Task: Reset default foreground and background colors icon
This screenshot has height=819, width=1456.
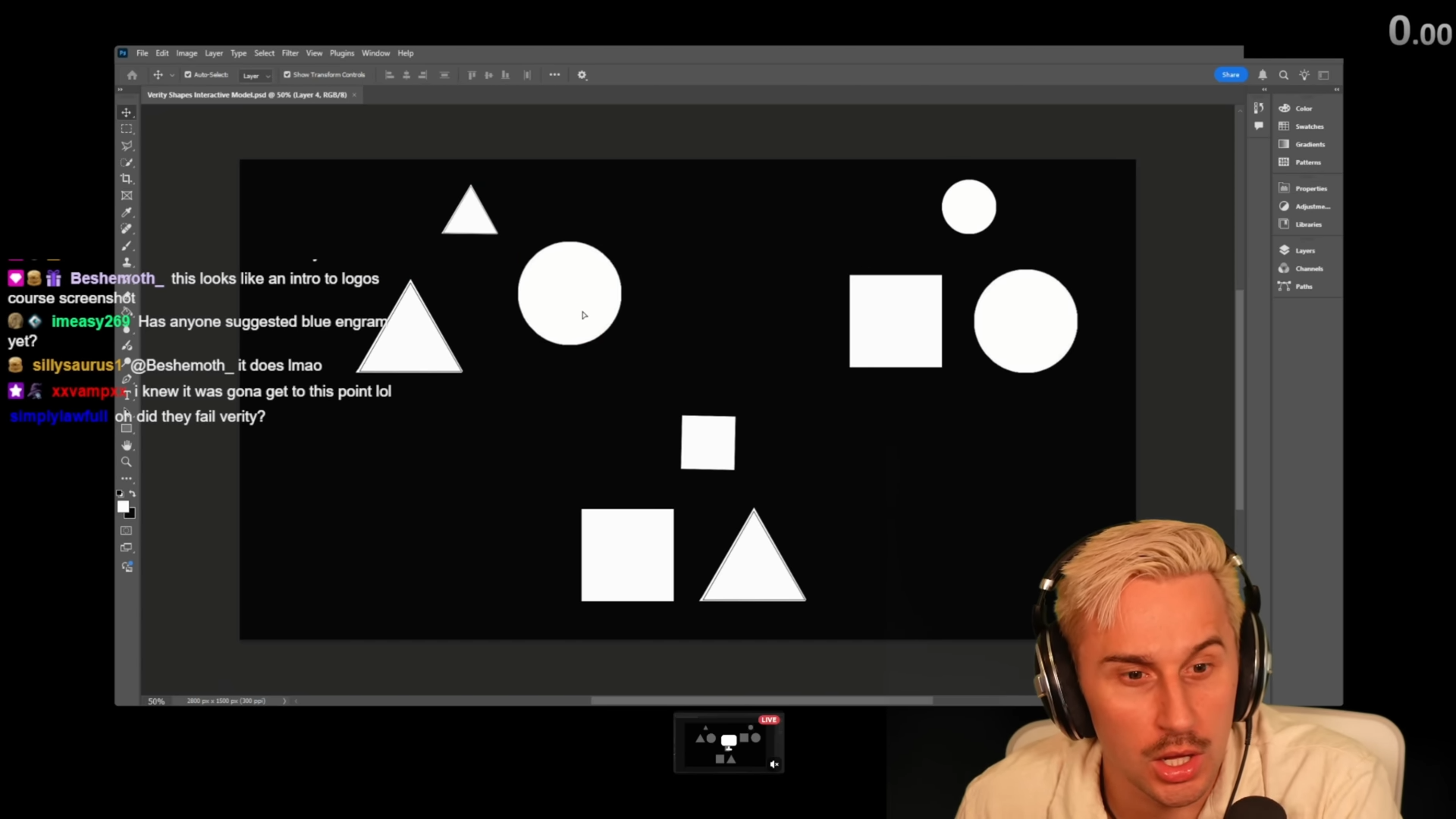Action: pos(120,494)
